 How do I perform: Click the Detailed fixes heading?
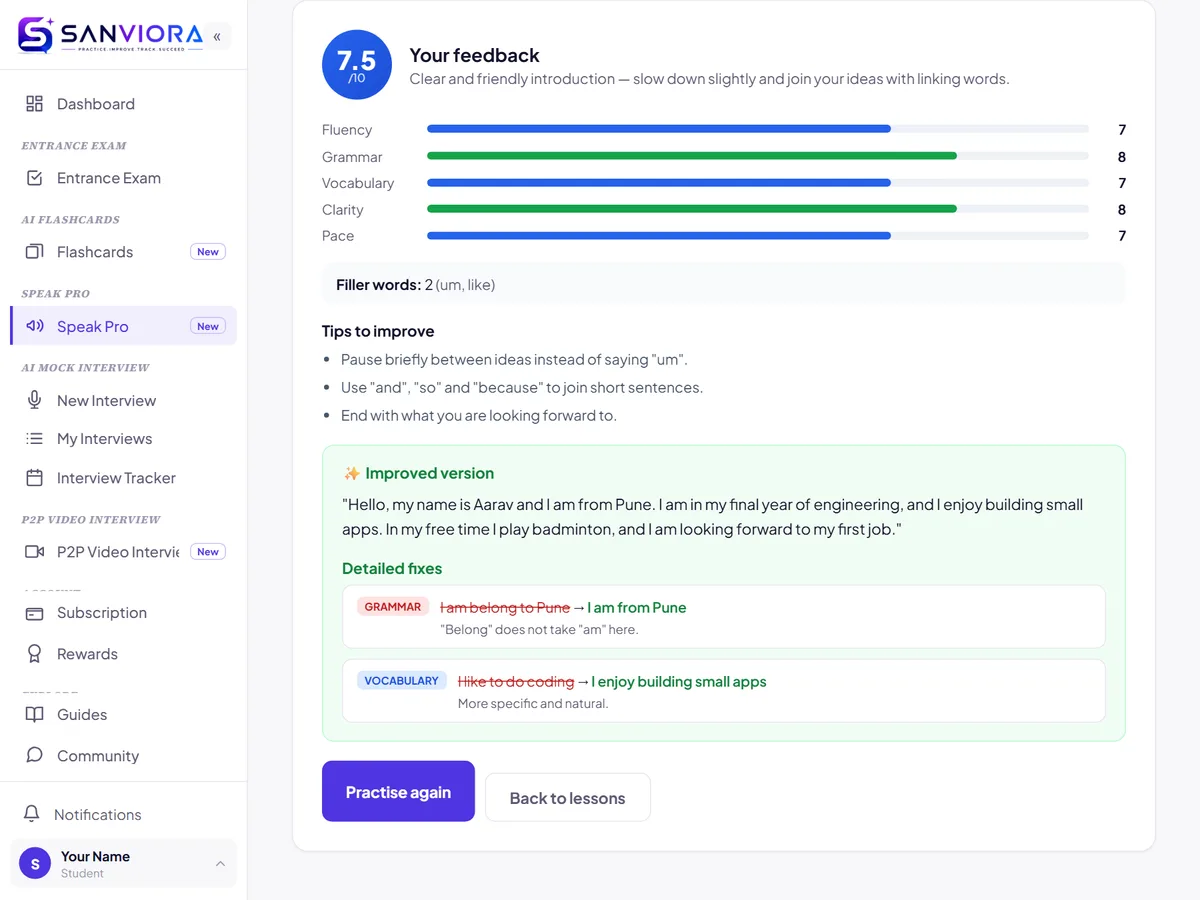(x=392, y=568)
